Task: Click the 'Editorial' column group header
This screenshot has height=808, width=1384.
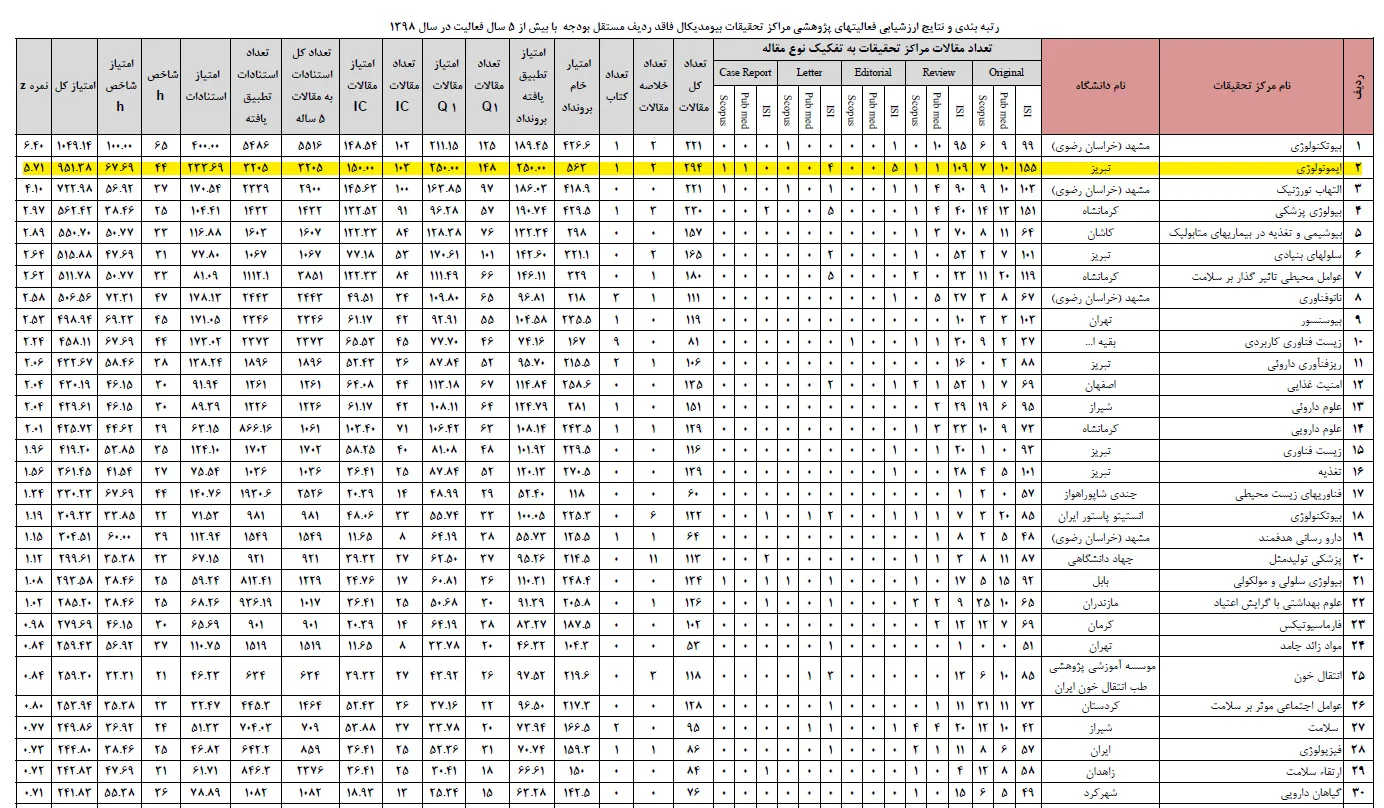Action: coord(873,72)
